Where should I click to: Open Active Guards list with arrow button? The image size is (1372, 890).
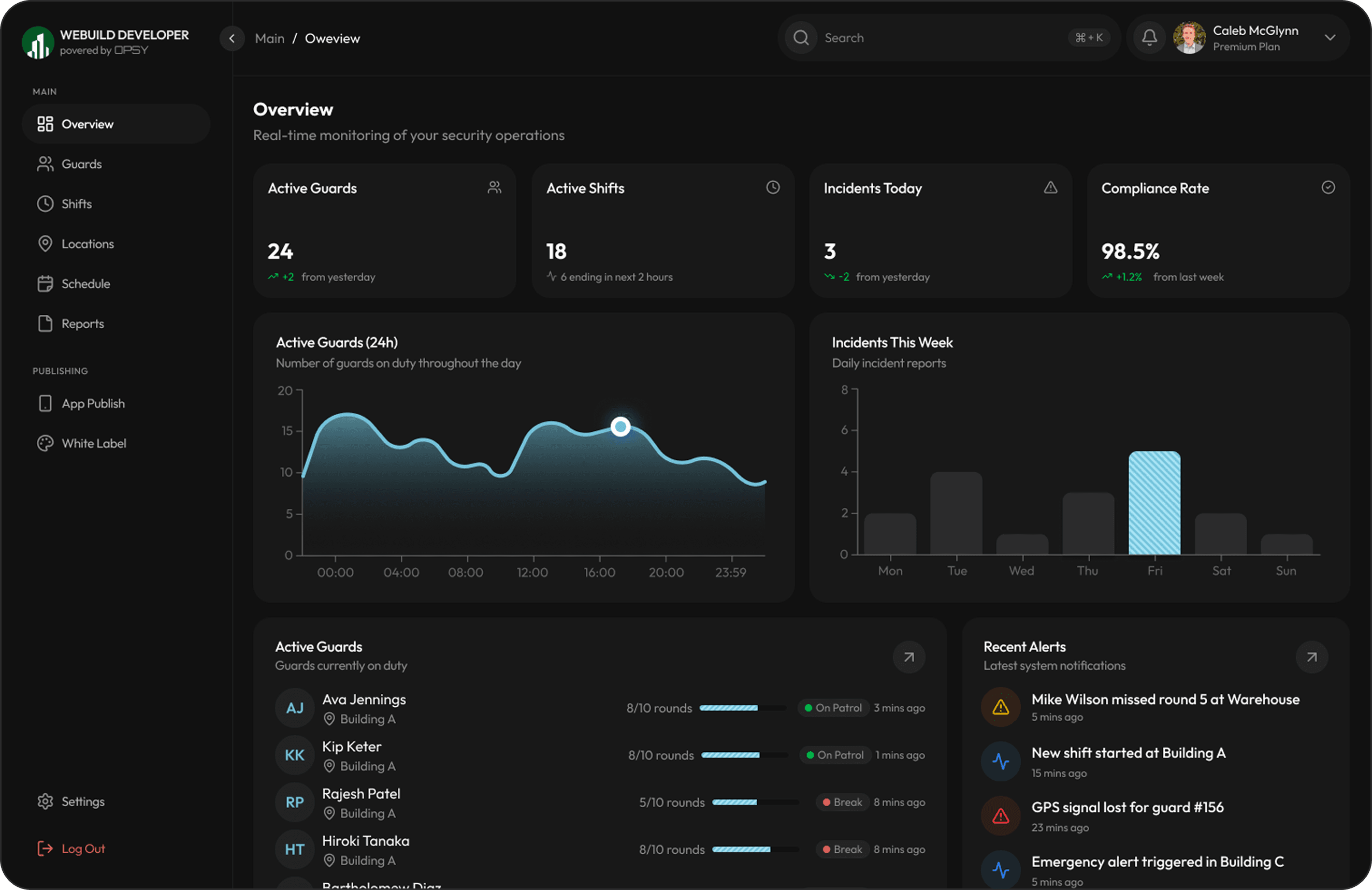click(909, 657)
